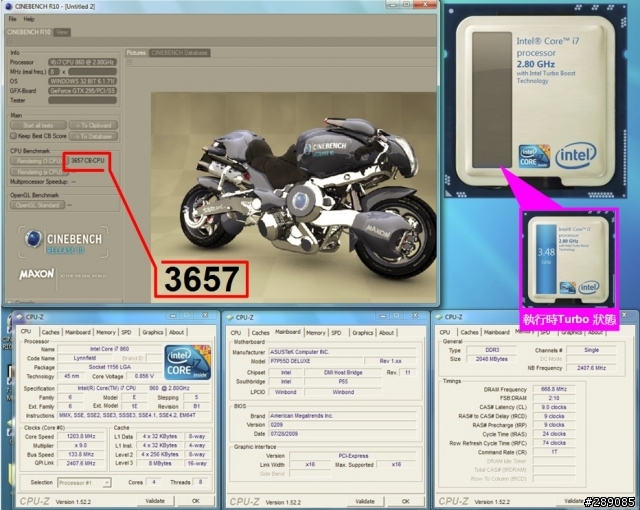Click the DRAM Frequency value 668.8 MHz
Image resolution: width=640 pixels, height=510 pixels.
tap(553, 389)
